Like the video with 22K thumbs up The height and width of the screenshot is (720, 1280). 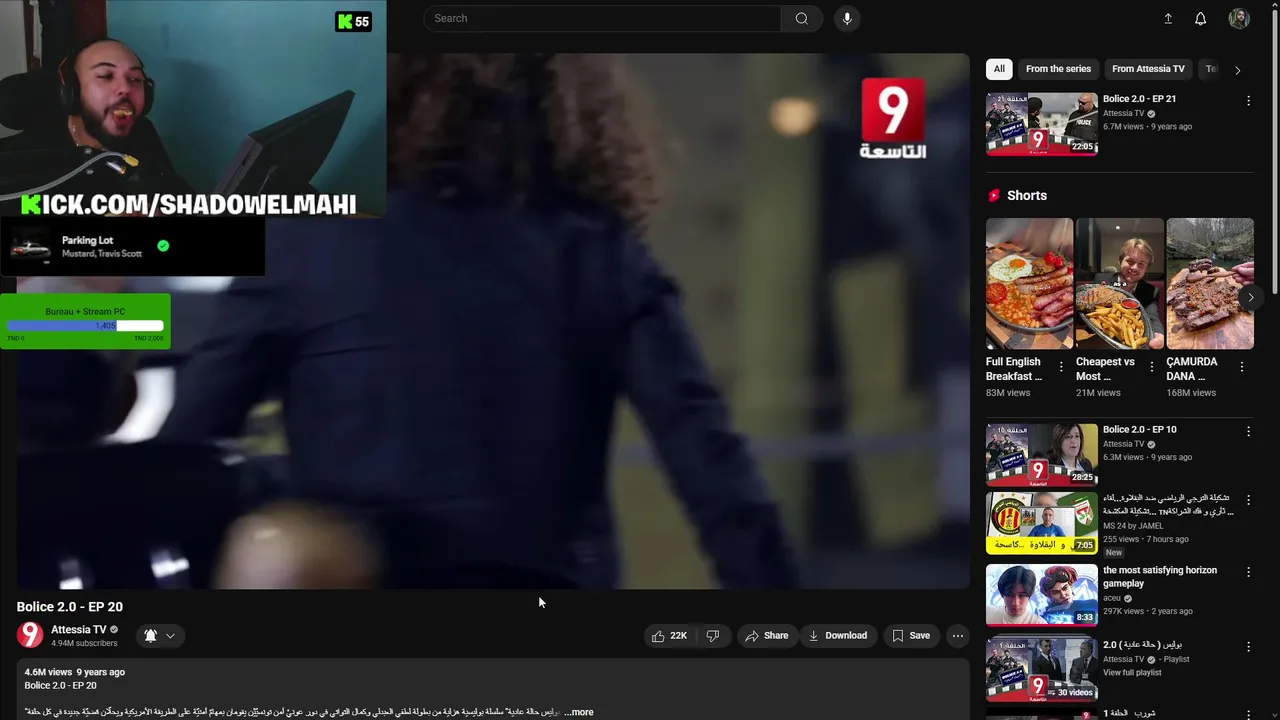[669, 636]
